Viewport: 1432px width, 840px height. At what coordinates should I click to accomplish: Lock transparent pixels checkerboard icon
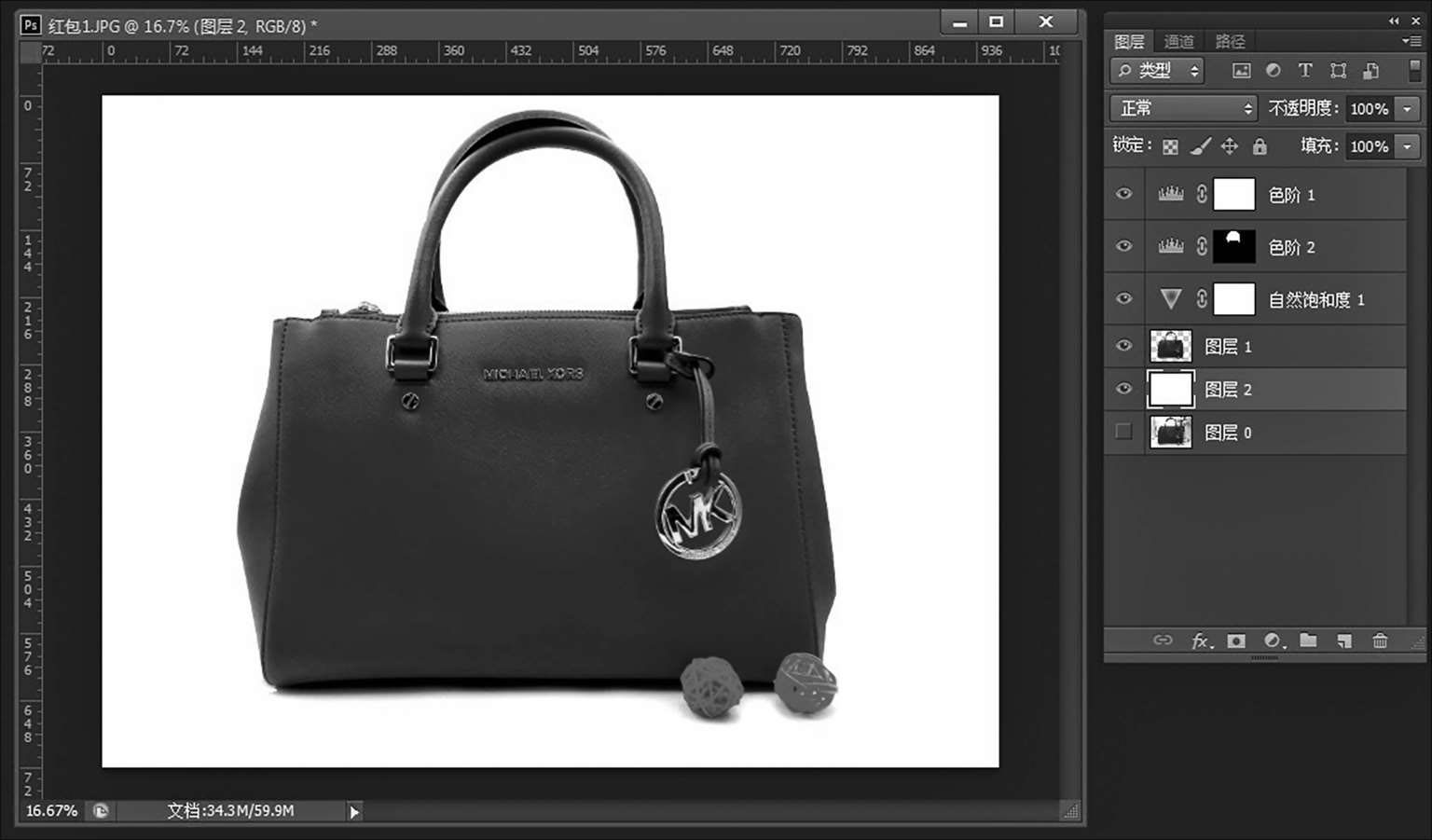[1170, 146]
